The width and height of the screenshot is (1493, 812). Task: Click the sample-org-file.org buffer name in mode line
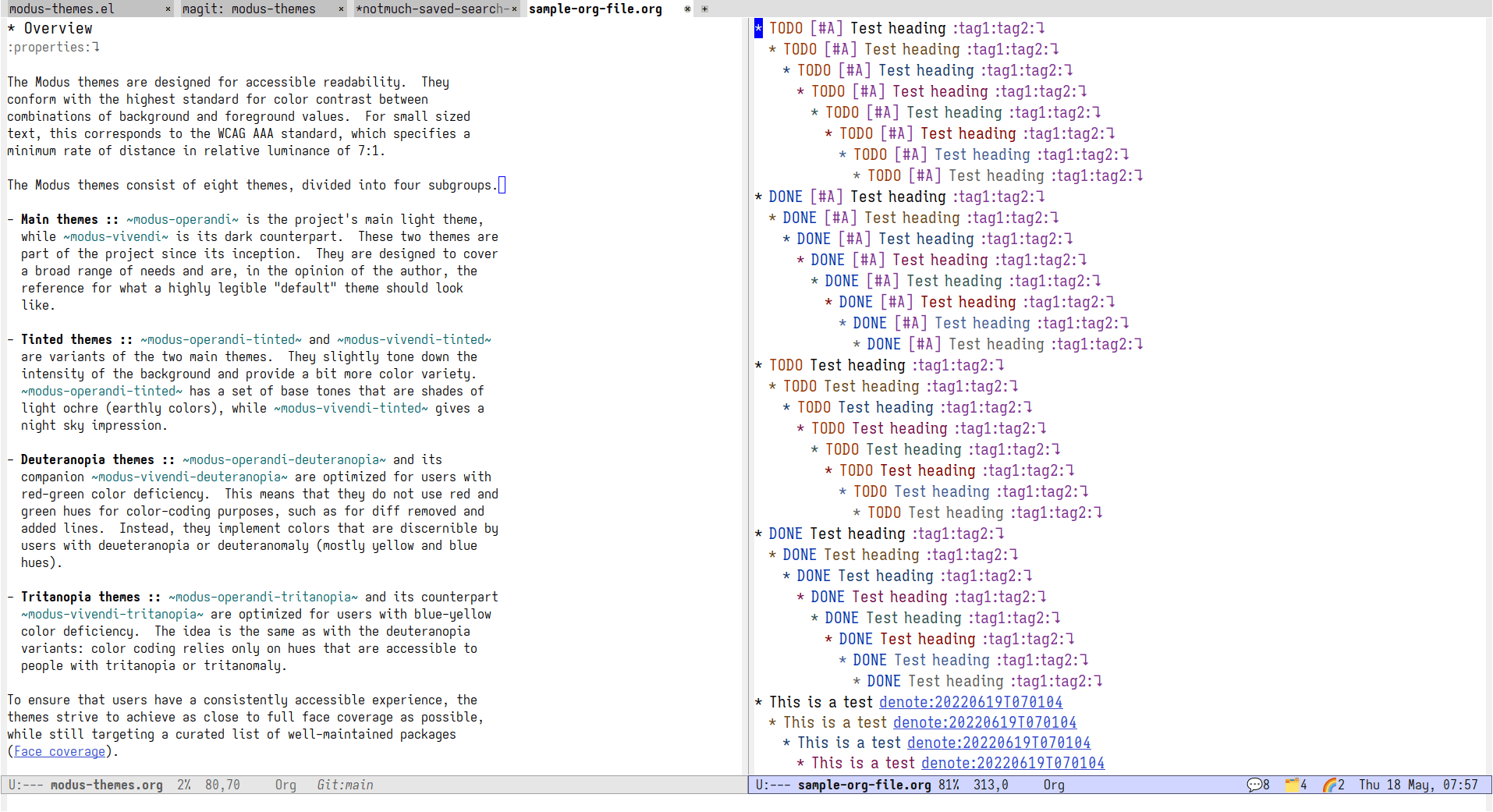point(864,785)
